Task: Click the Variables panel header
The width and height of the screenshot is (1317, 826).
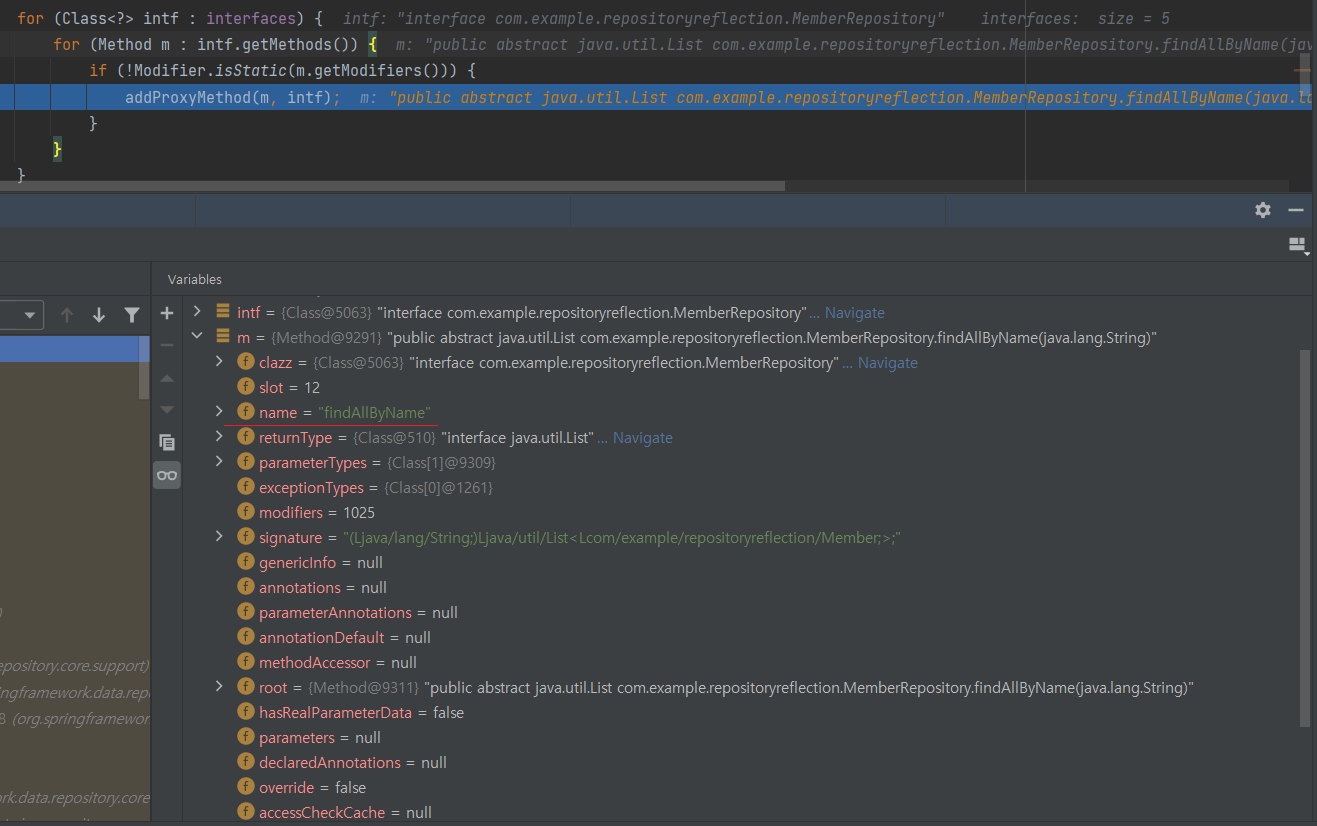Action: (x=195, y=279)
